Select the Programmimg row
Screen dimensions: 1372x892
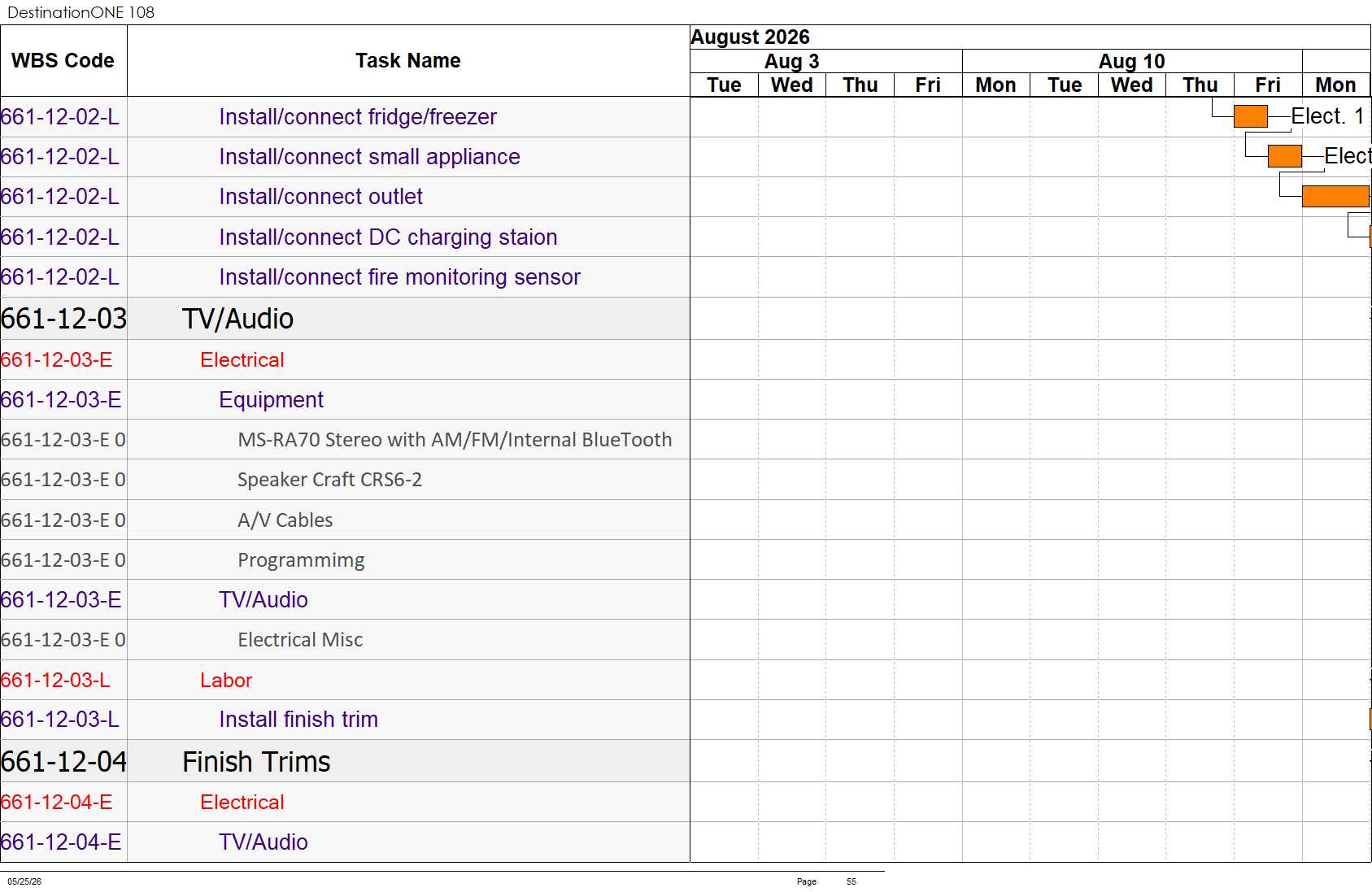[x=345, y=560]
